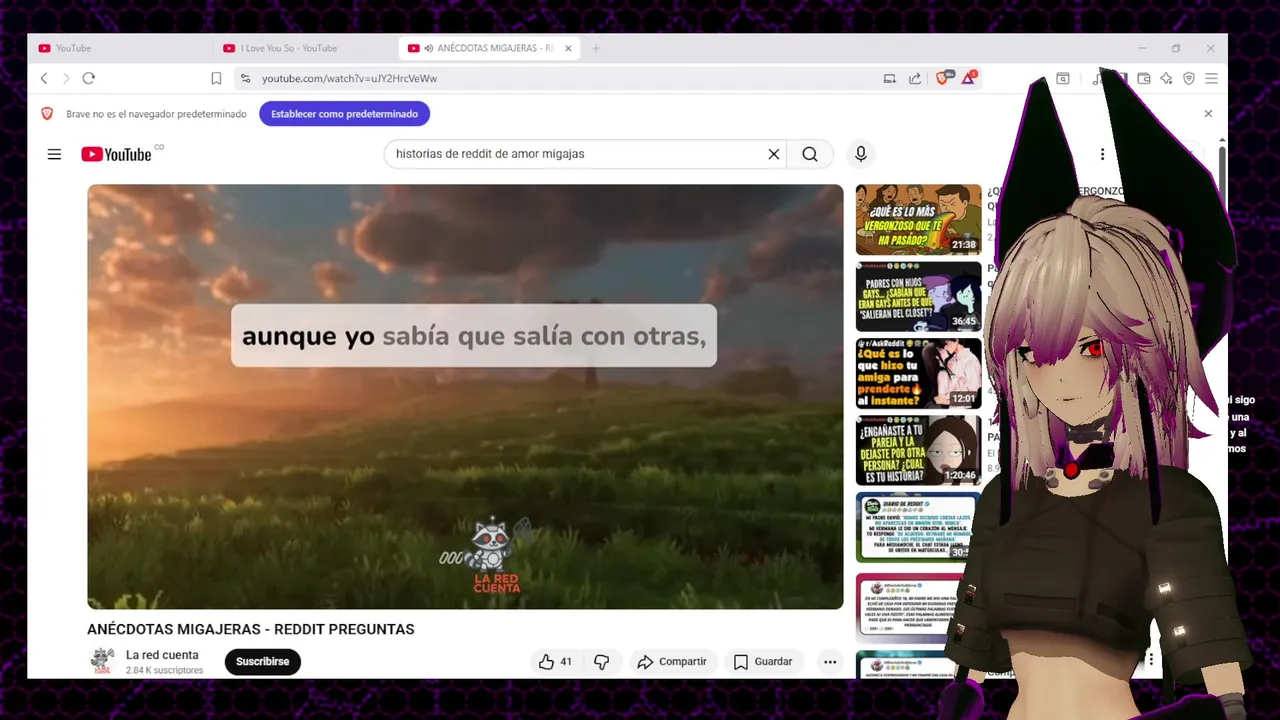Dismiss the default browser notification bar

(x=1208, y=114)
